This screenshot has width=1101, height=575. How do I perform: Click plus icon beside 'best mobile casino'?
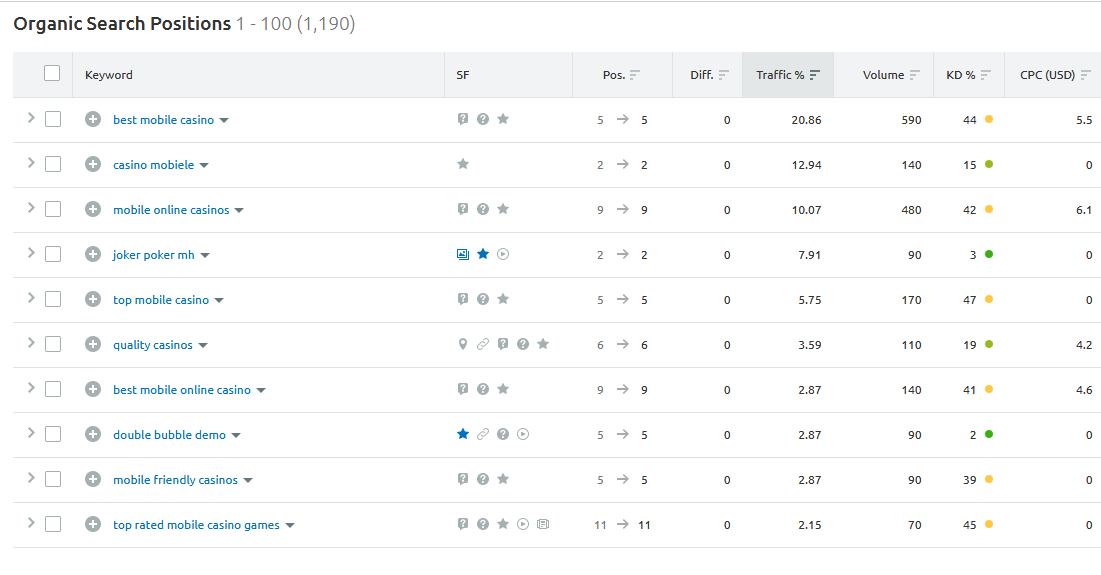93,120
